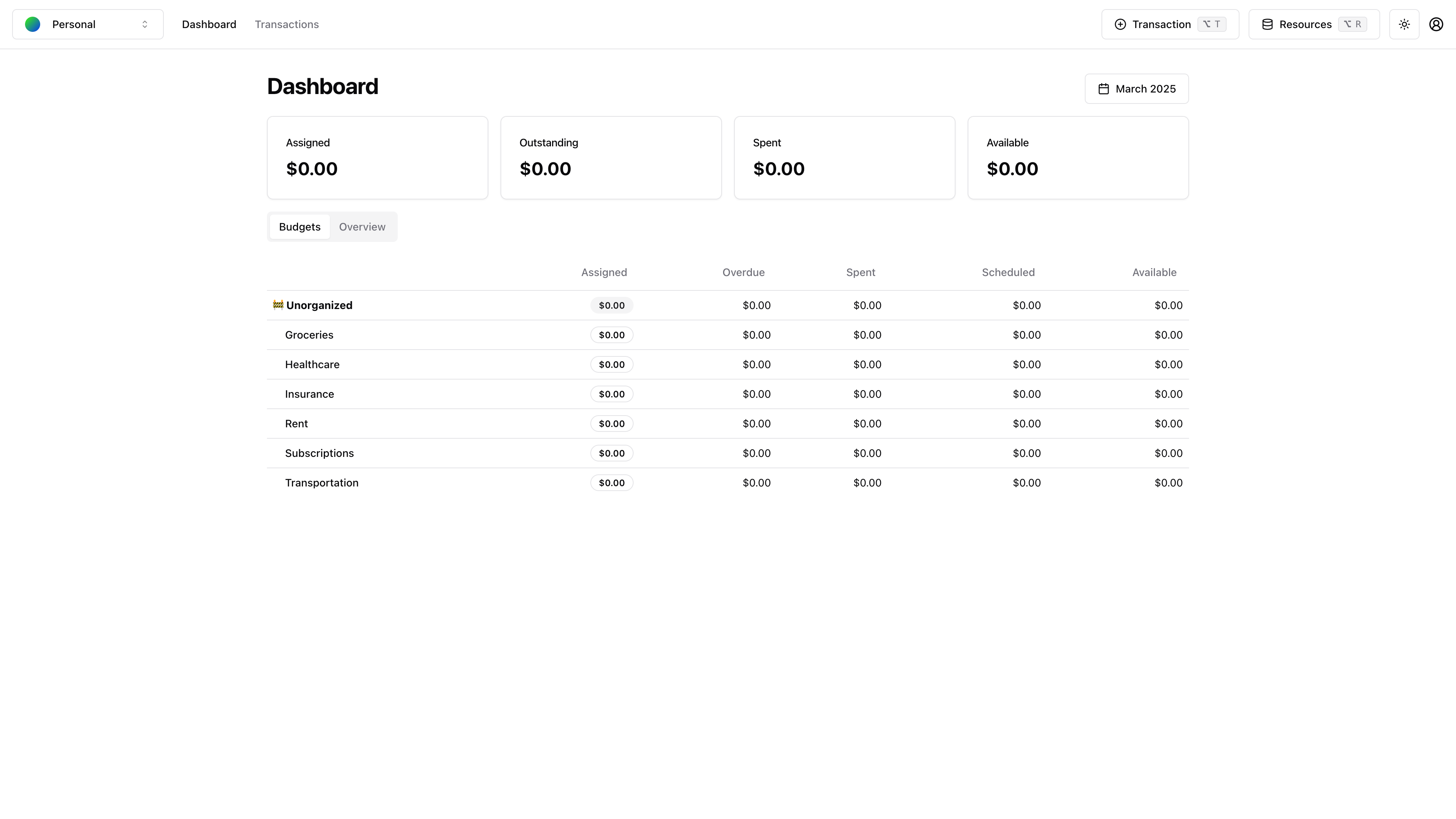The image size is (1456, 819).
Task: Click the Spent summary card
Action: tap(844, 158)
